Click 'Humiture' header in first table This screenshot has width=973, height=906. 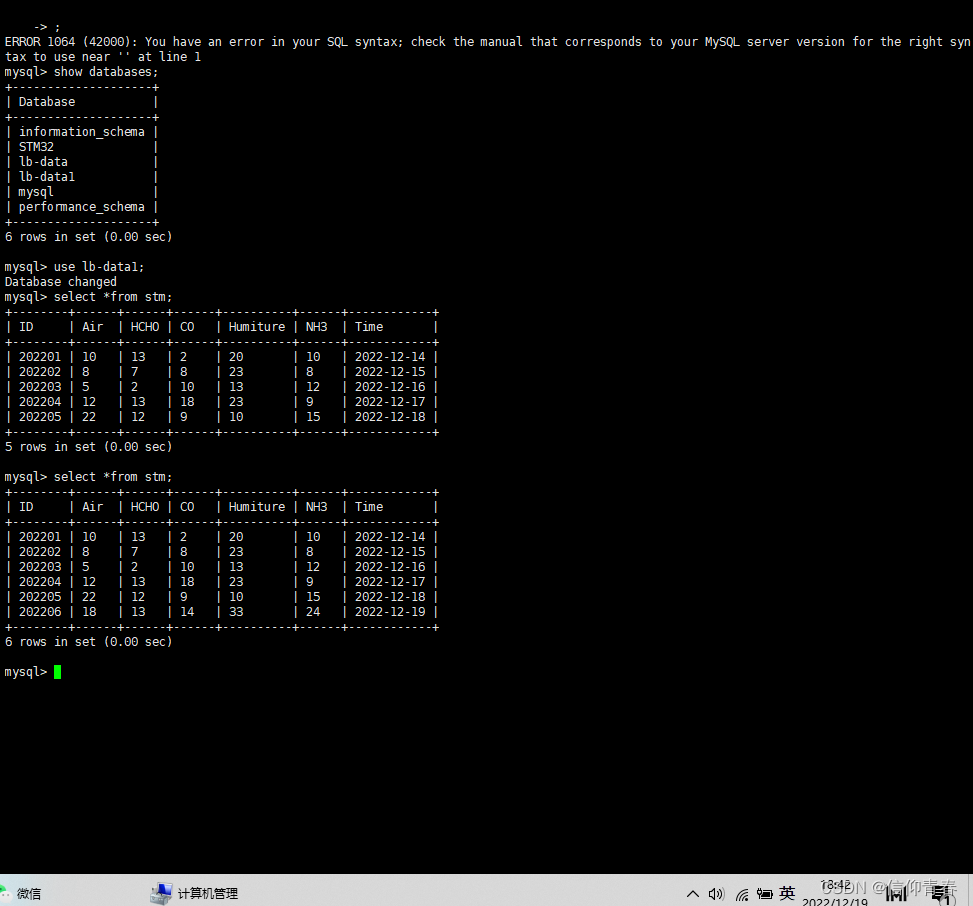click(x=257, y=327)
